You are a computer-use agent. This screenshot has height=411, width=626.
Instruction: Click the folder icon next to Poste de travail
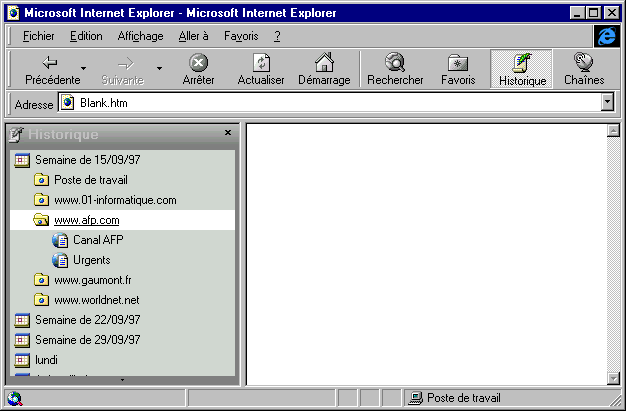coord(41,180)
